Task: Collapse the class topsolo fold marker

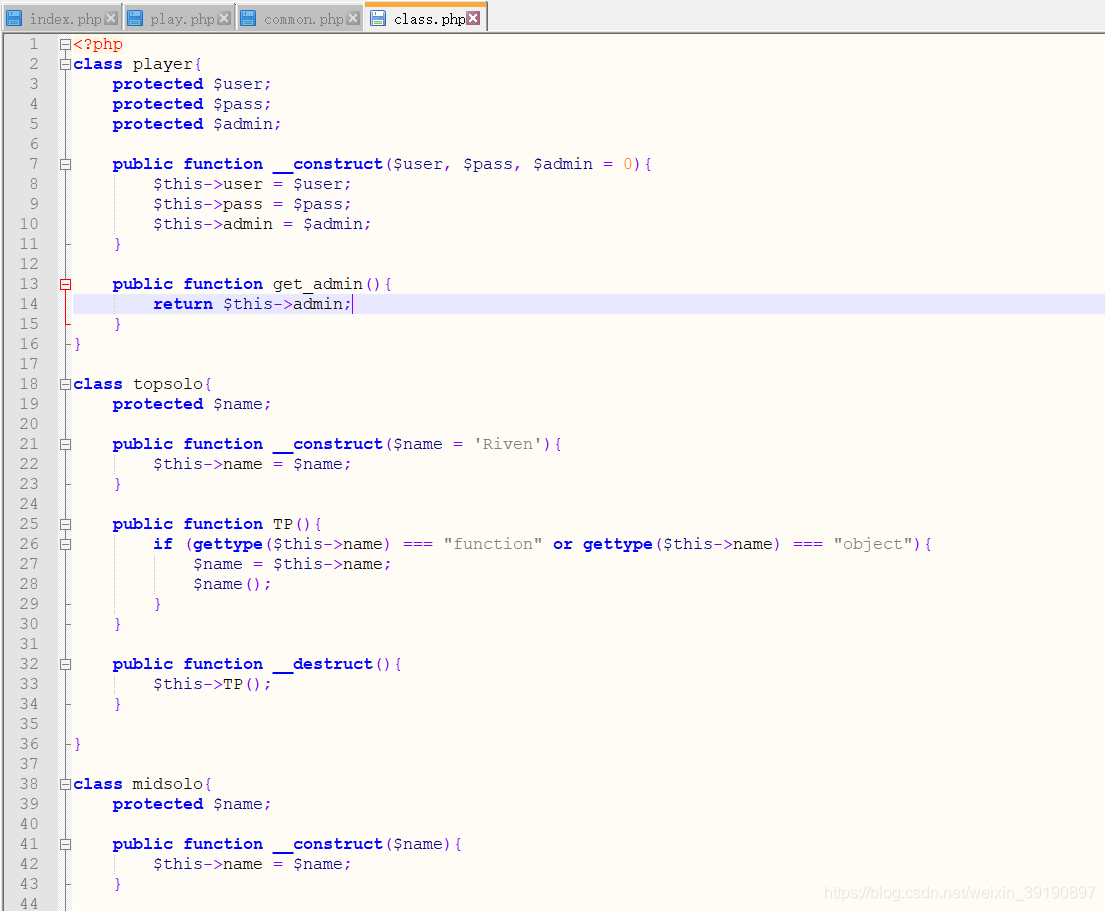Action: click(x=66, y=384)
